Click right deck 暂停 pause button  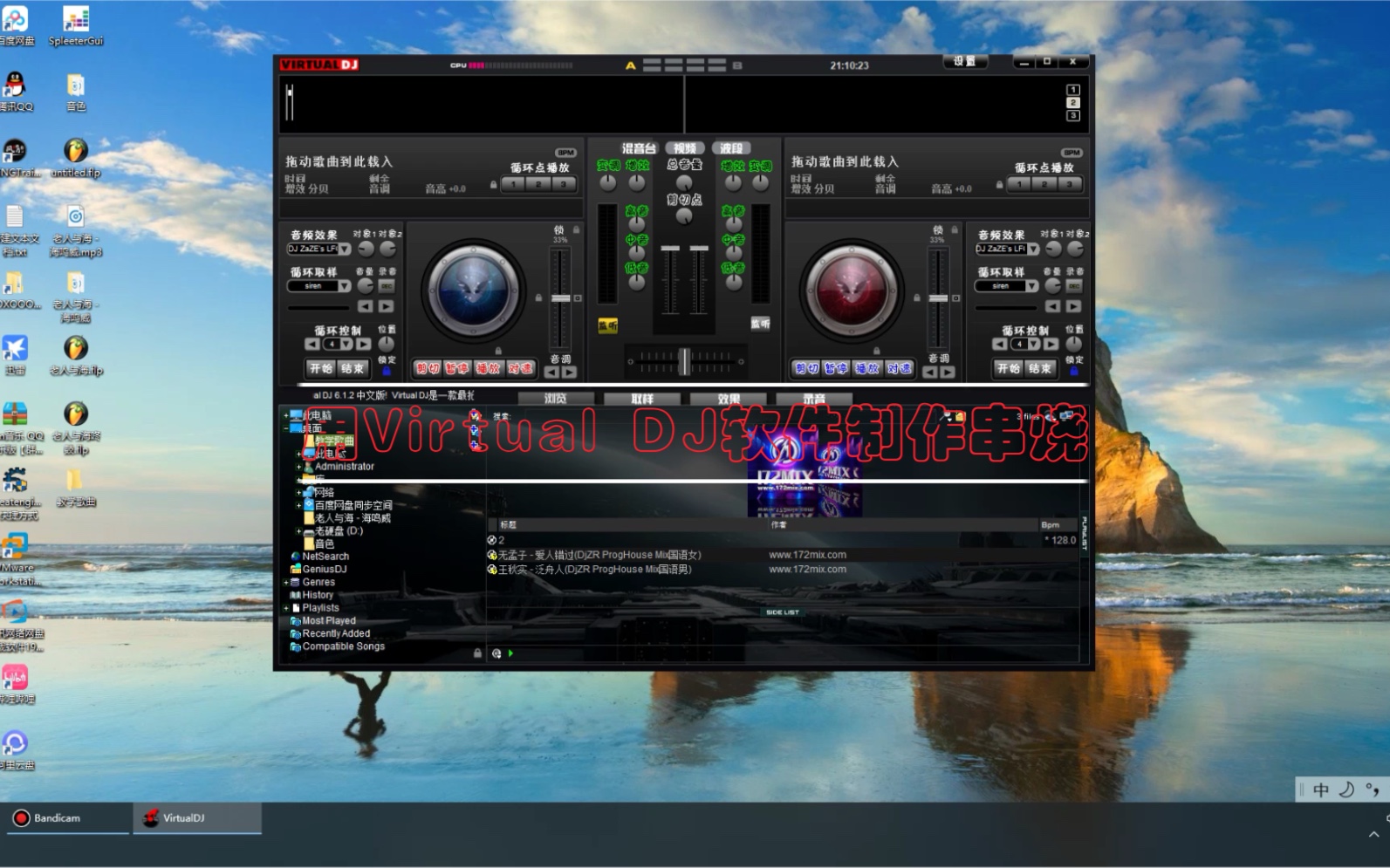pyautogui.click(x=836, y=369)
